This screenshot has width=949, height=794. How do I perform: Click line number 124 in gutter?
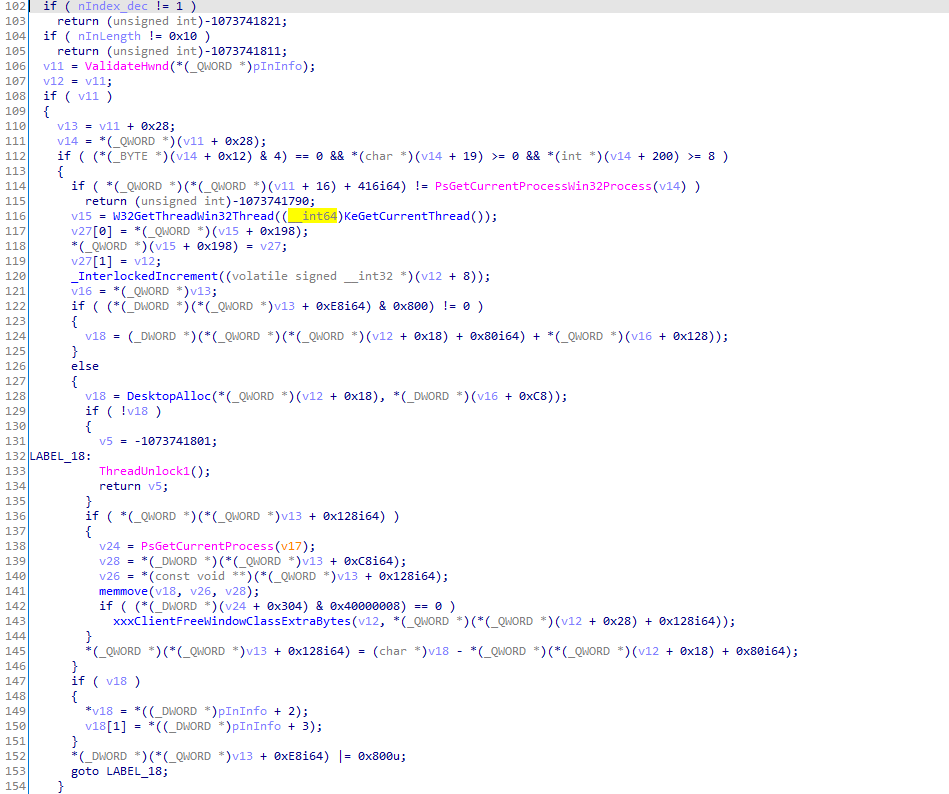(16, 336)
